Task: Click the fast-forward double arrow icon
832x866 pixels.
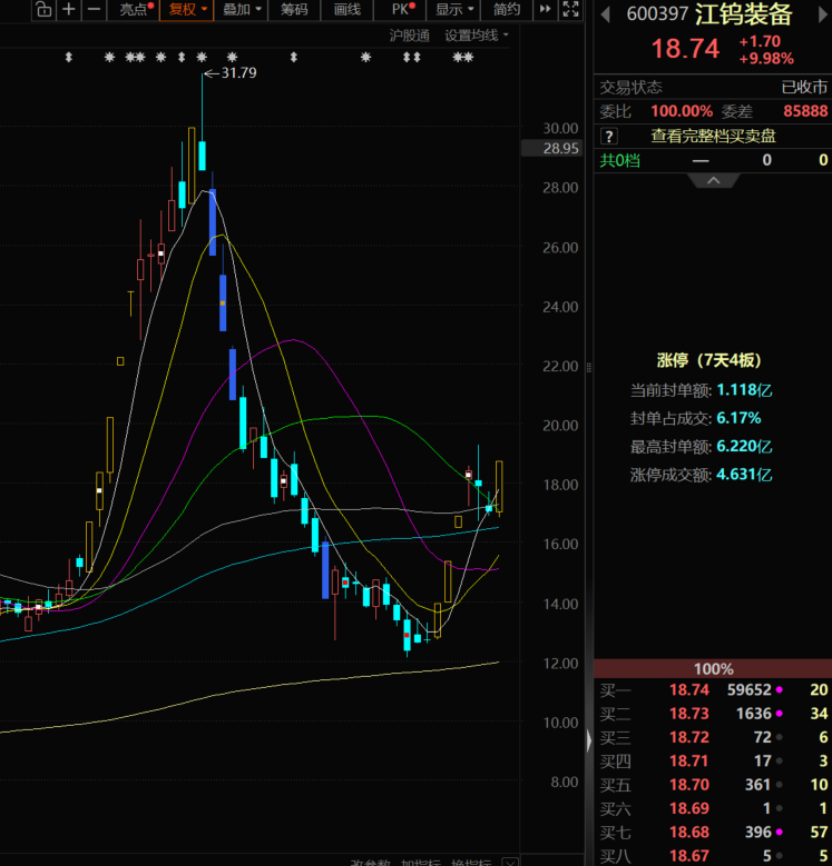Action: click(x=545, y=9)
